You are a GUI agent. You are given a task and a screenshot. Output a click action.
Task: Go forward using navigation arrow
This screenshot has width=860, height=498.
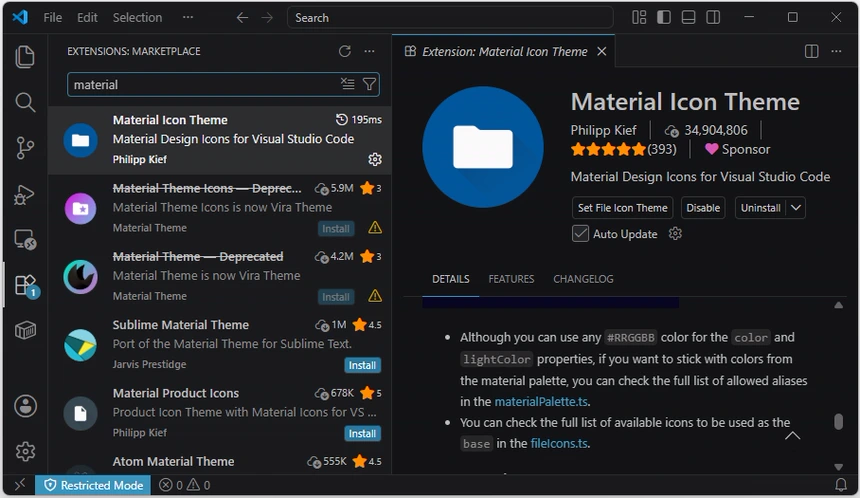click(267, 18)
